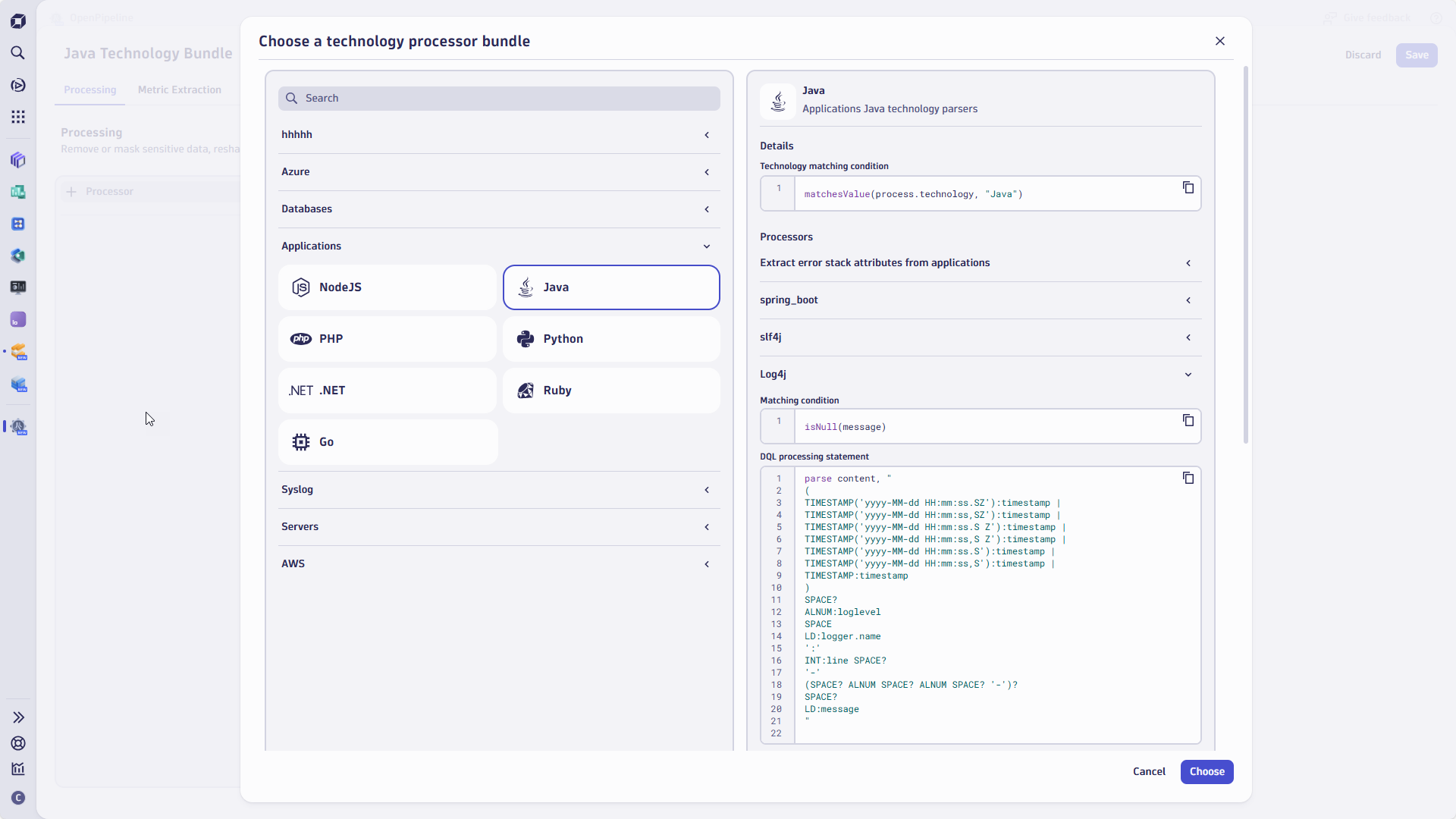Open the search icon in the sidebar

[18, 53]
